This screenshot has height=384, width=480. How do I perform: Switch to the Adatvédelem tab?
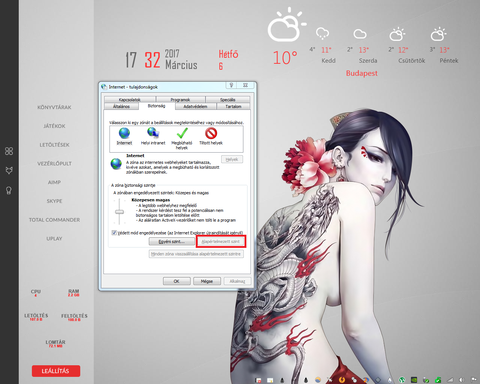[x=195, y=106]
